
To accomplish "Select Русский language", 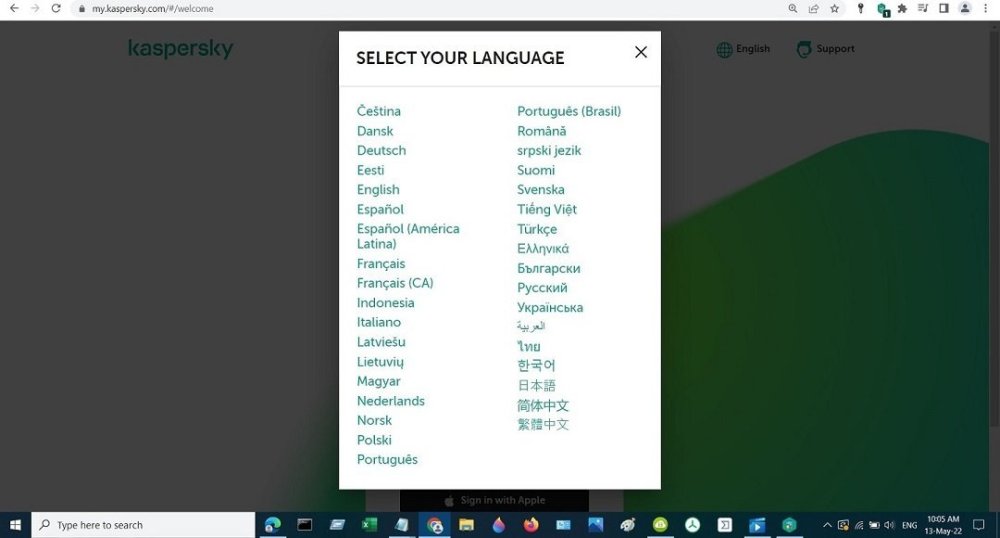I will [x=542, y=288].
